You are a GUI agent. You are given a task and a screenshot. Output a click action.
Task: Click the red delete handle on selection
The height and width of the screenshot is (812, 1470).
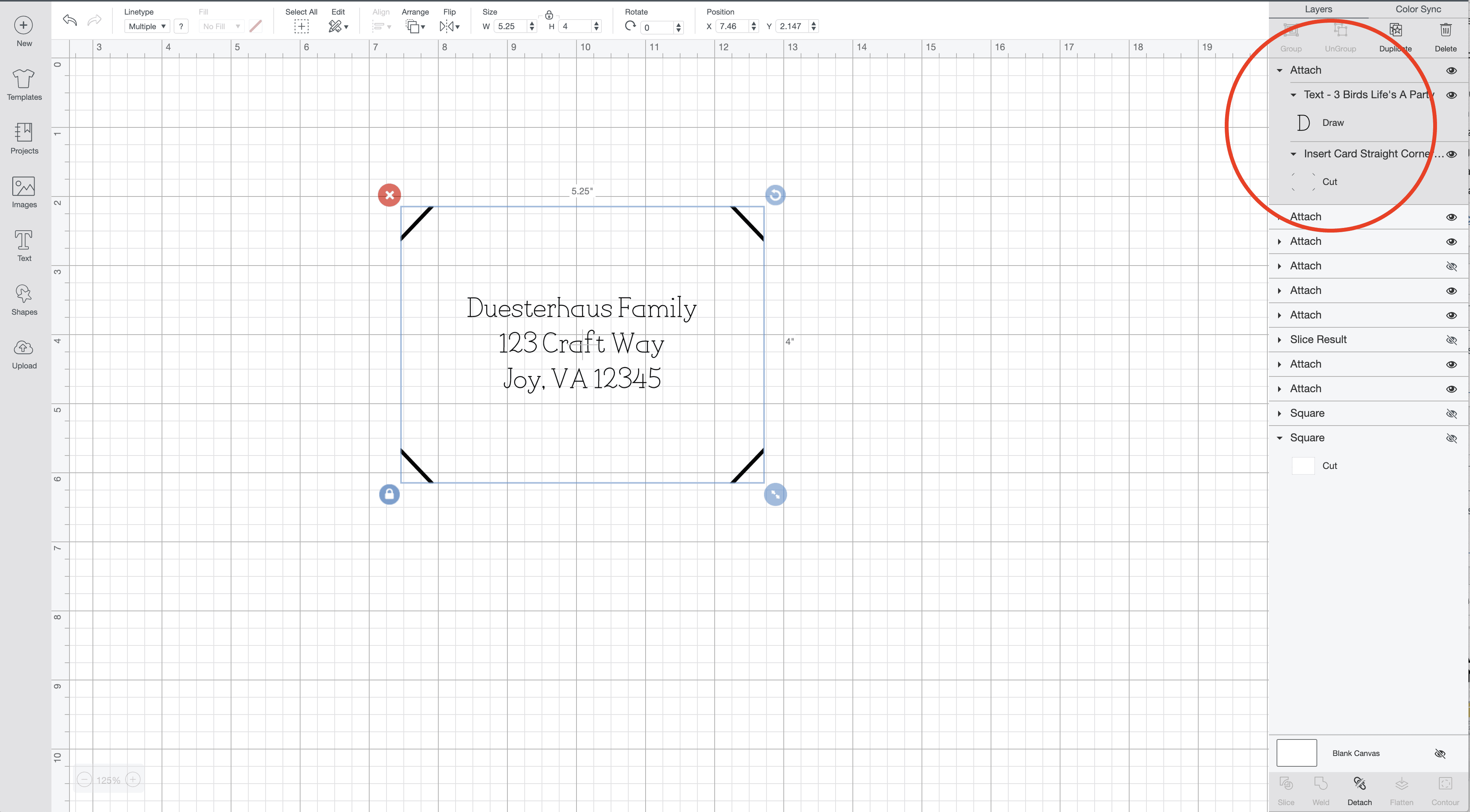click(x=389, y=195)
